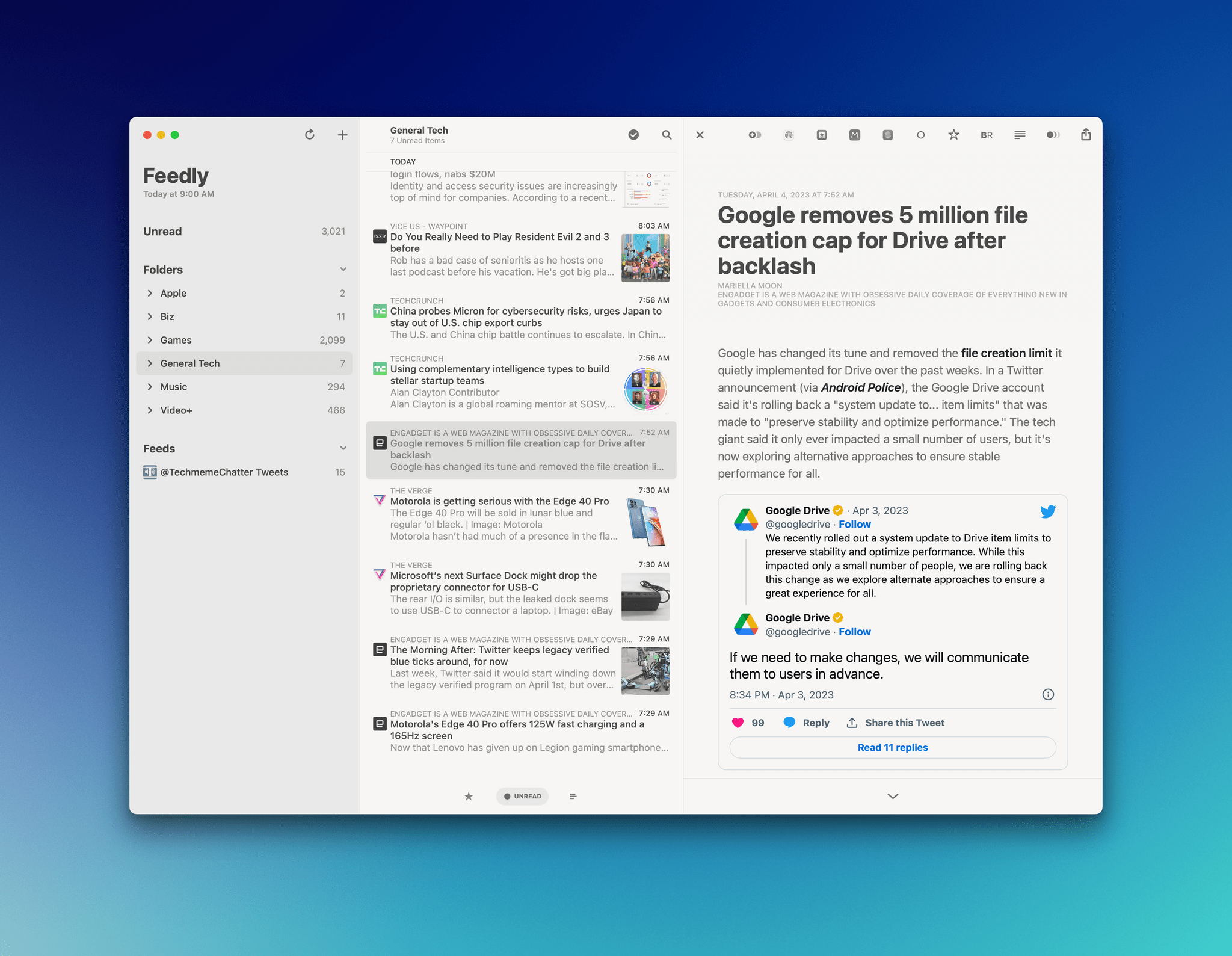Open the tweet timestamp 8:34 PM Apr 3, 2023
1232x956 pixels.
pyautogui.click(x=781, y=695)
